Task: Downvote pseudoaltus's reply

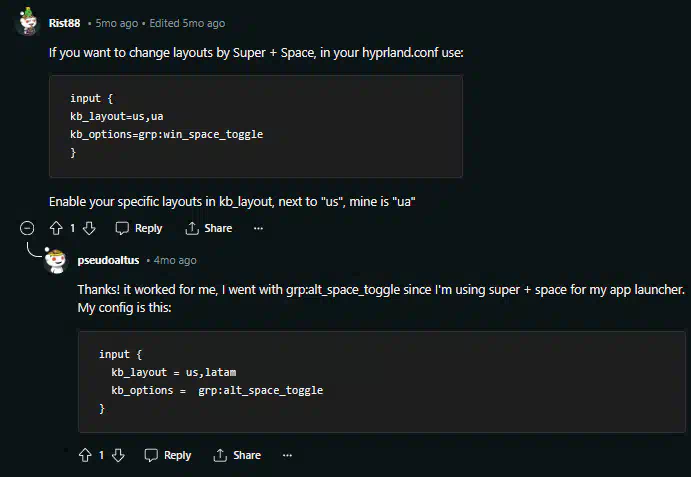Action: [118, 455]
